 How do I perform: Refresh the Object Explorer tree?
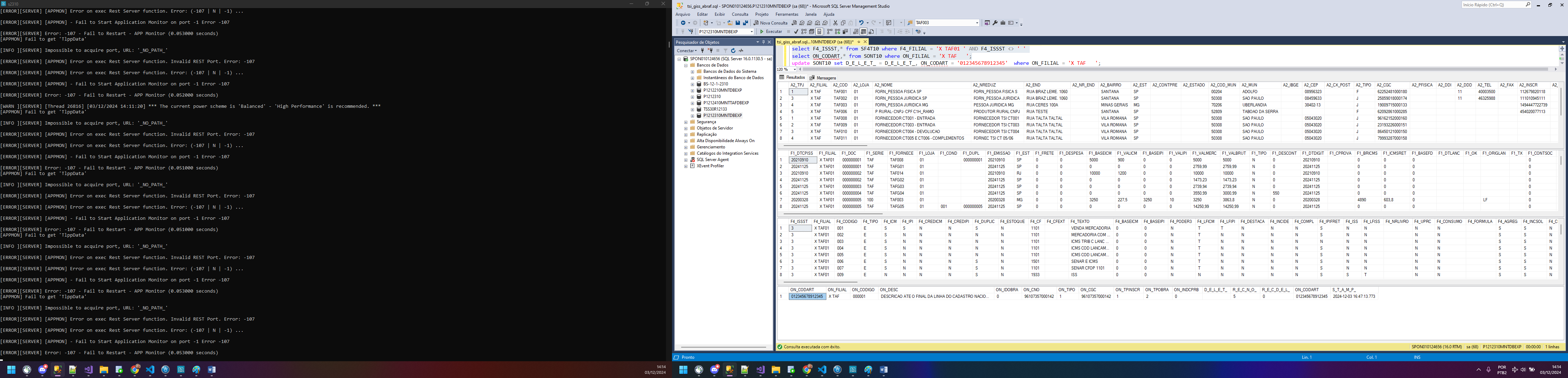tap(733, 50)
